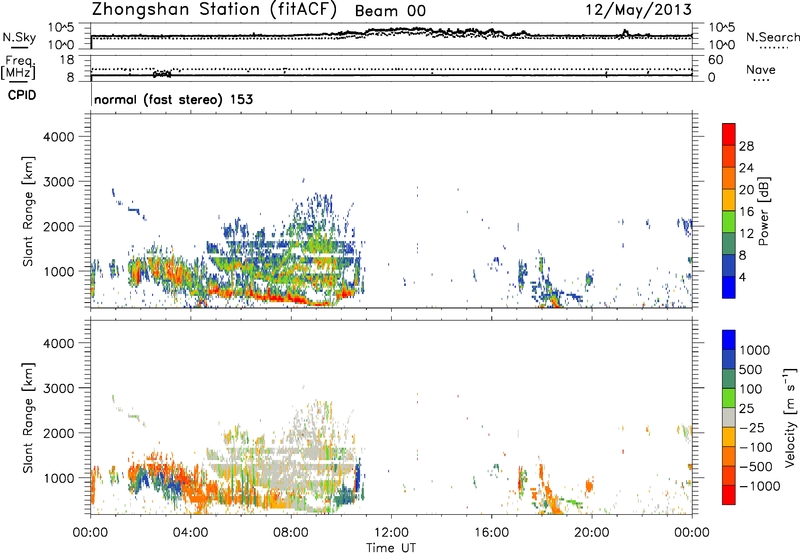The width and height of the screenshot is (800, 554).
Task: Click the '20:00' time axis tick label
Action: 592,533
